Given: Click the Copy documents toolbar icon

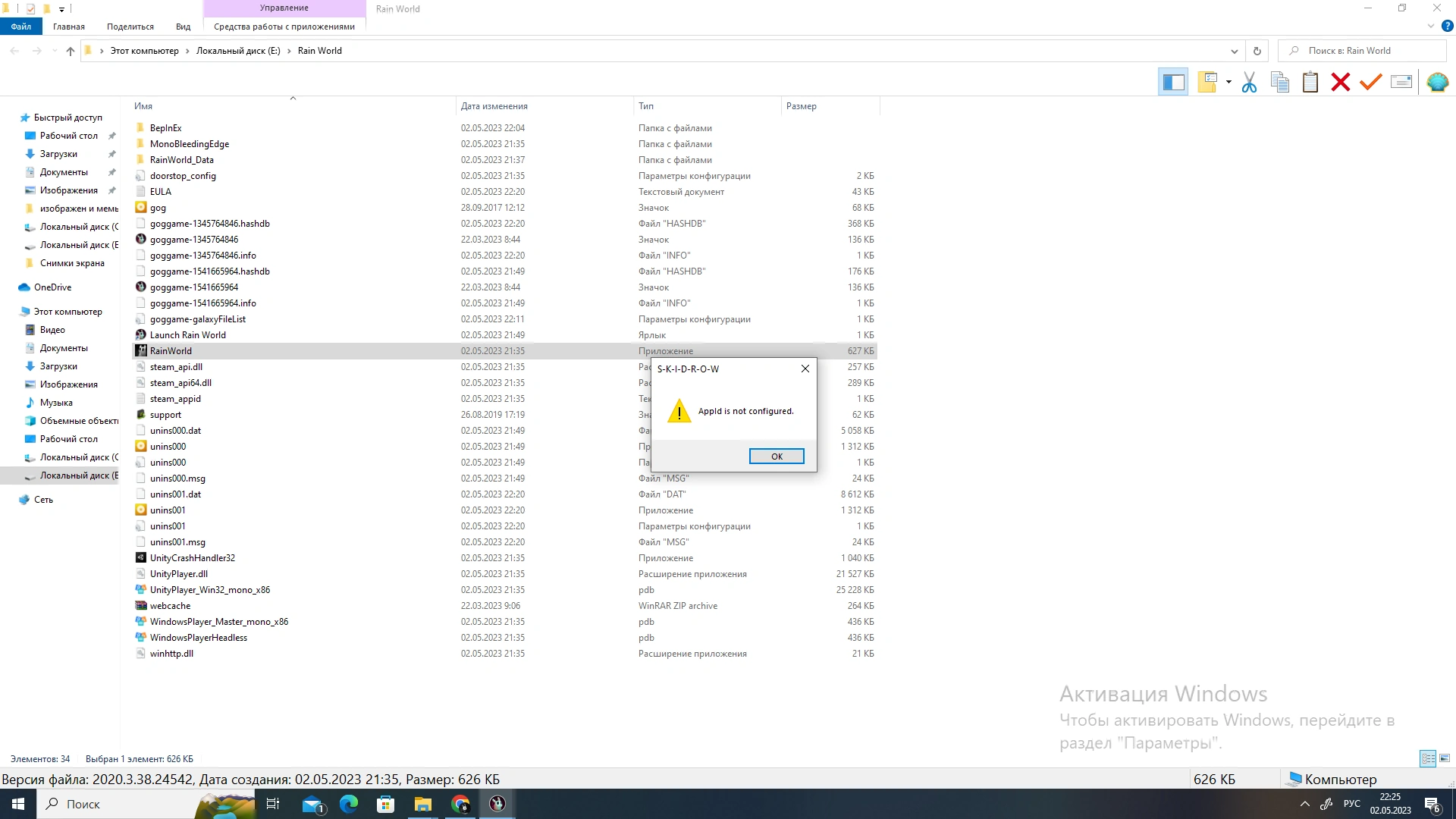Looking at the screenshot, I should (1280, 82).
